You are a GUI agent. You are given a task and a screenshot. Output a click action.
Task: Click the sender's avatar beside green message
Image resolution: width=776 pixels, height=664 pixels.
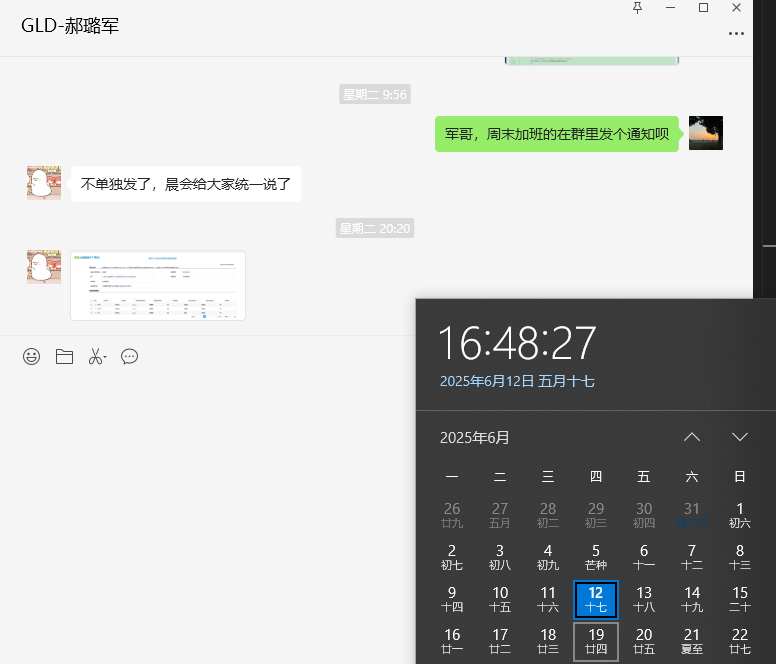click(705, 133)
